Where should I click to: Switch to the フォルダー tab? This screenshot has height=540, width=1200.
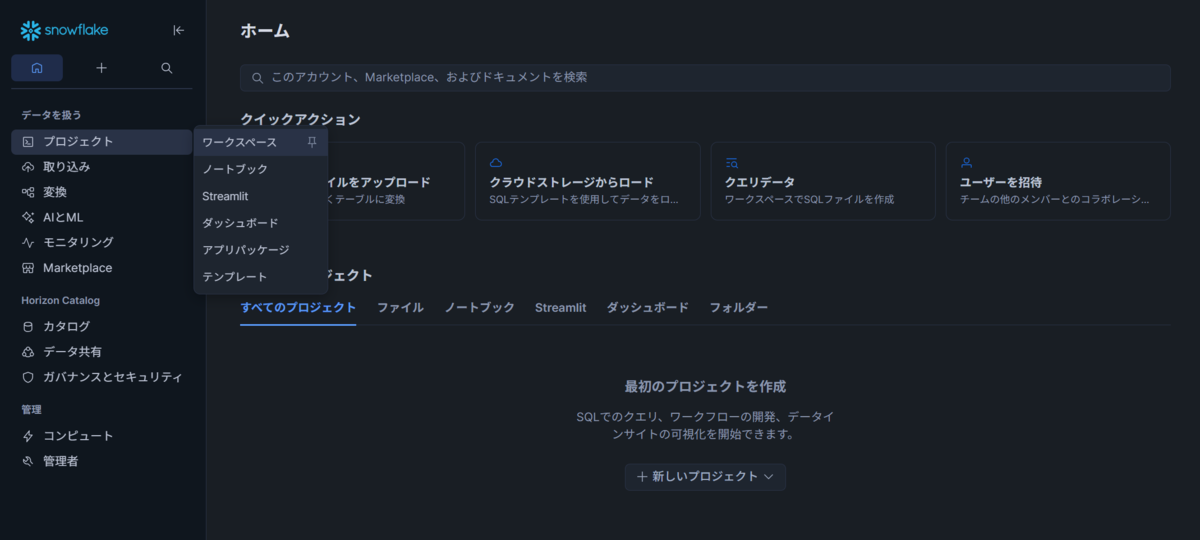click(x=739, y=307)
